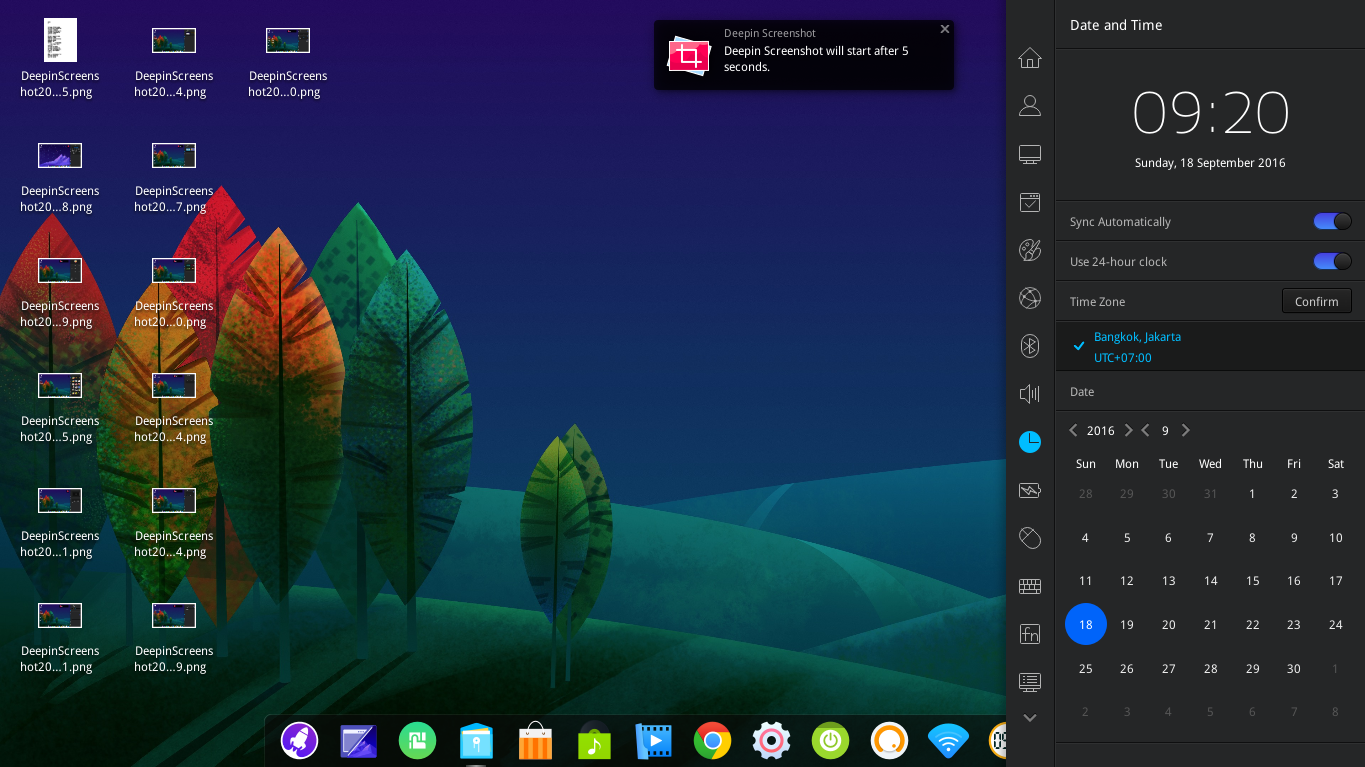Expand more sidebar items with bottom chevron
This screenshot has width=1365, height=767.
tap(1029, 717)
